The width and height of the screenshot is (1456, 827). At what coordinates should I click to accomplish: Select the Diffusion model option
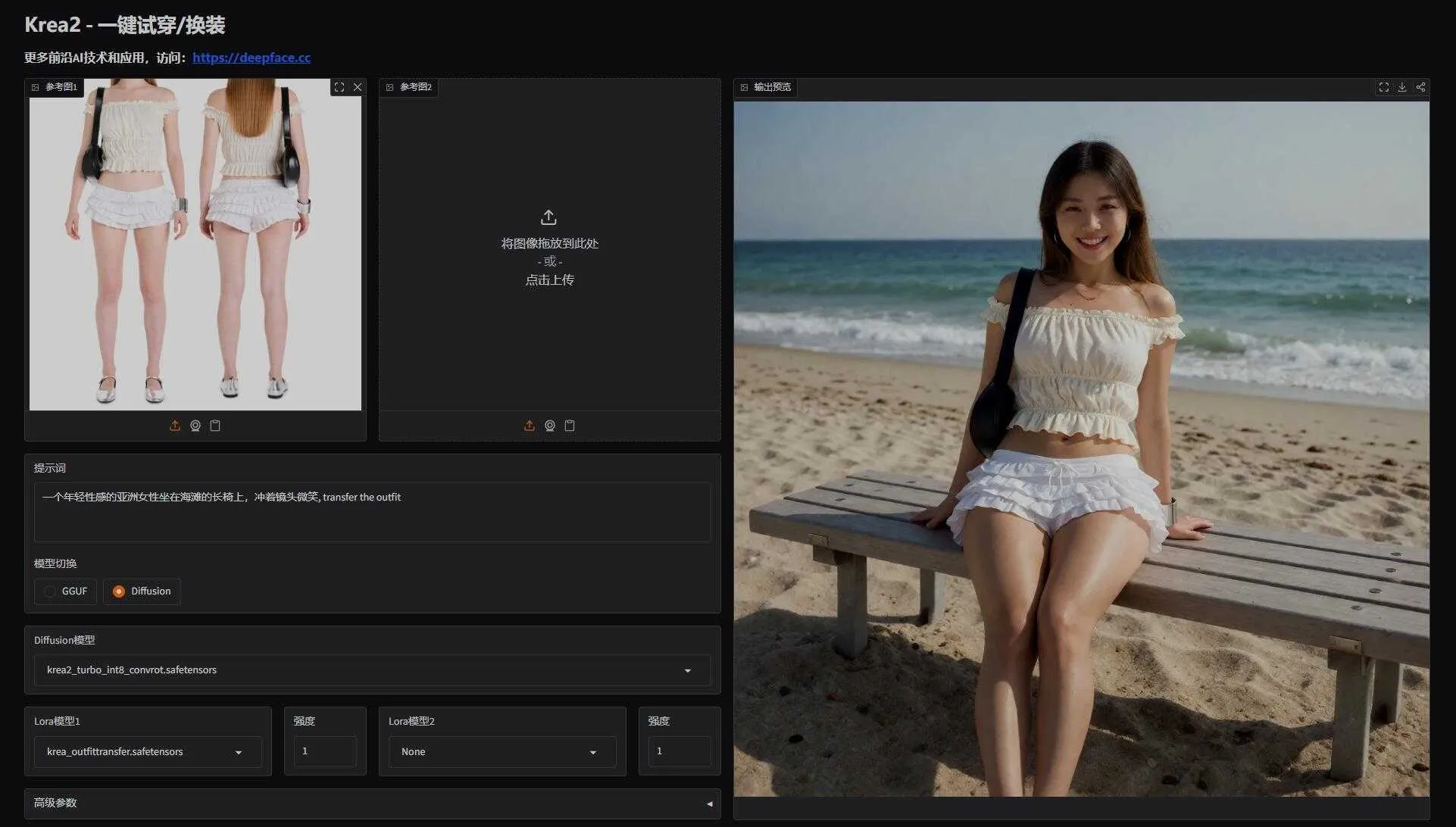pos(142,591)
